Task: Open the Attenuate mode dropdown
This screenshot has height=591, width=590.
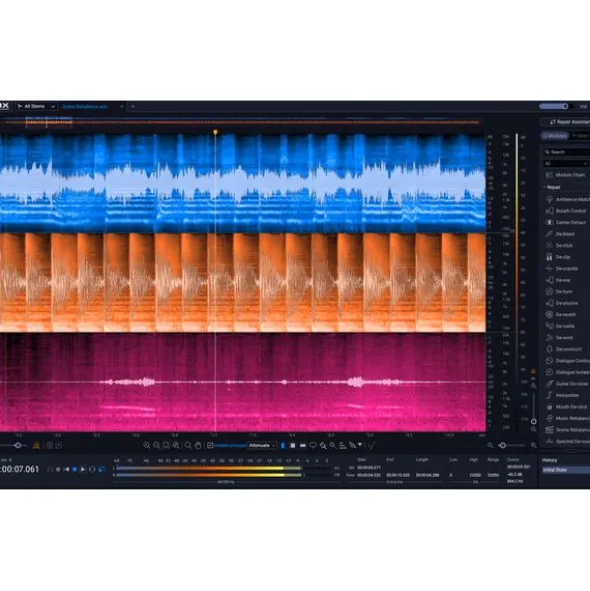Action: coord(262,446)
